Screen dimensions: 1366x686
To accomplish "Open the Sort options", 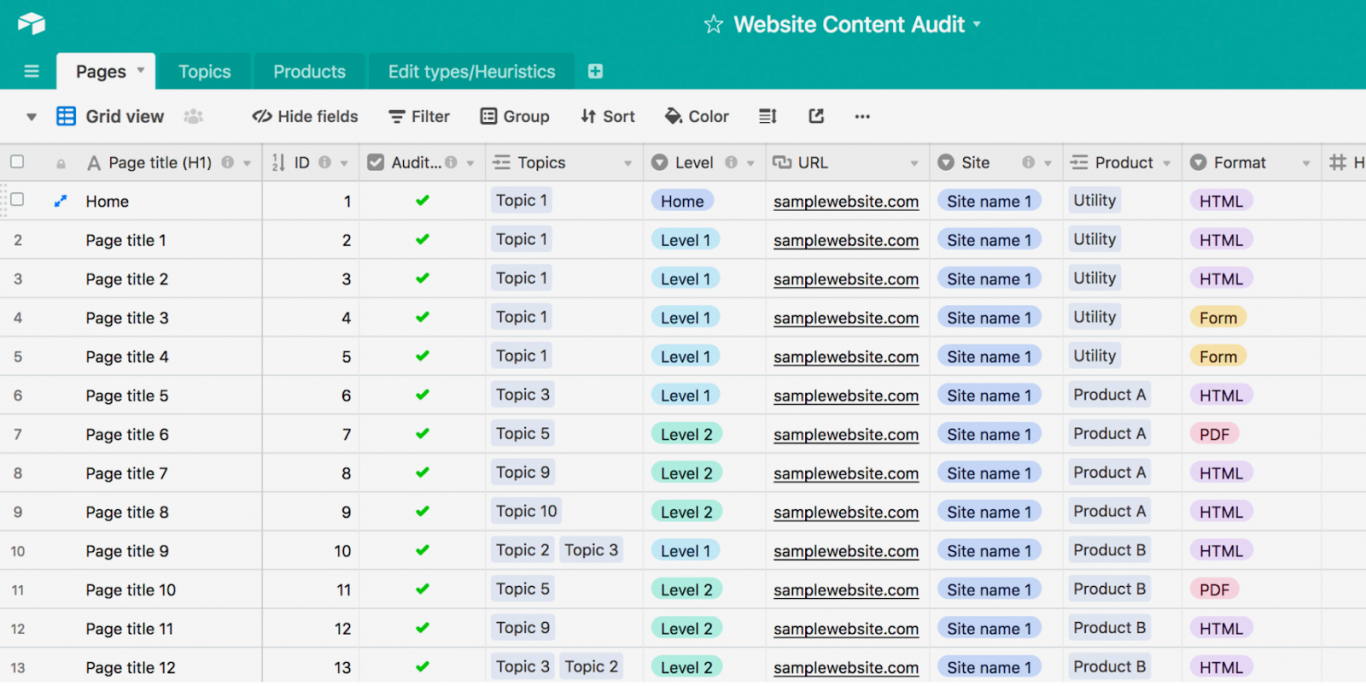I will [607, 116].
